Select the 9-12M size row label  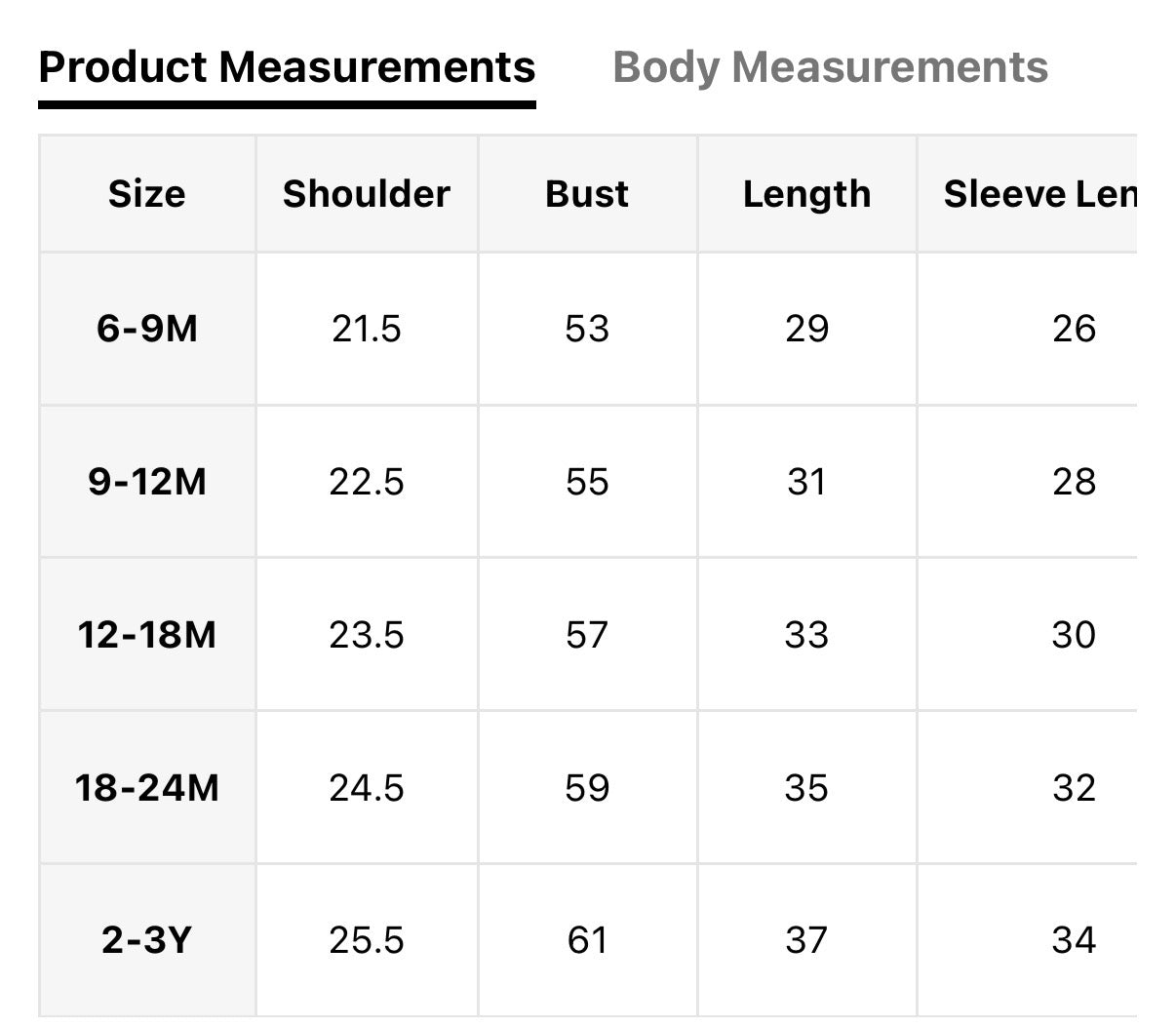pos(147,482)
